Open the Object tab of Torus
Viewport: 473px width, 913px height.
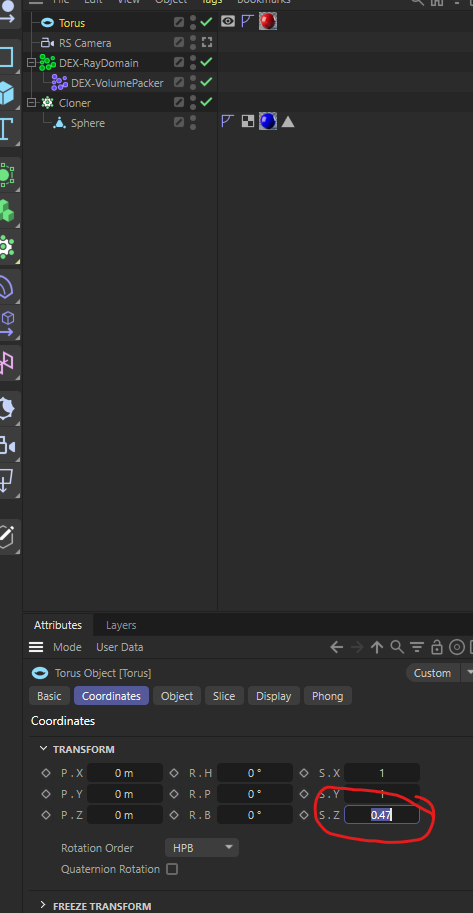(x=177, y=696)
